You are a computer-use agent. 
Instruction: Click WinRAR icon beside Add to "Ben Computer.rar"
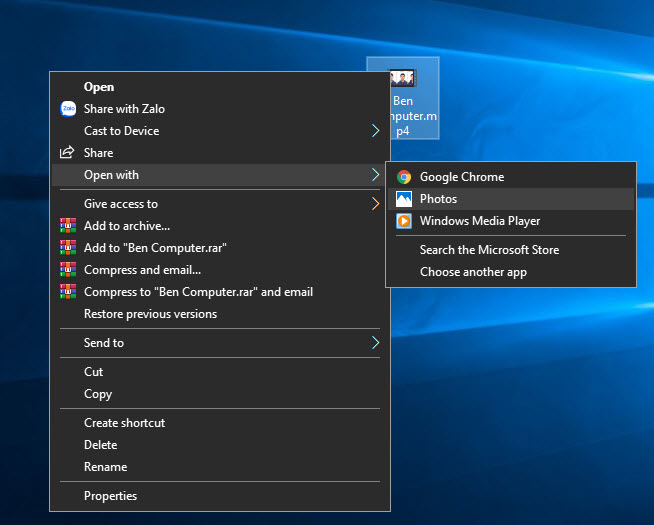click(x=68, y=248)
